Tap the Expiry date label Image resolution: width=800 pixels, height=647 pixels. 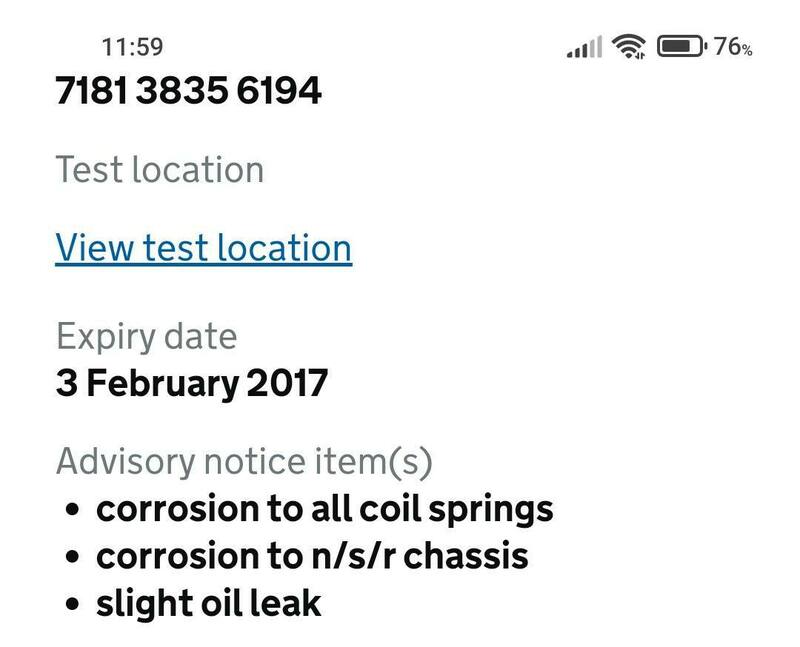point(146,336)
